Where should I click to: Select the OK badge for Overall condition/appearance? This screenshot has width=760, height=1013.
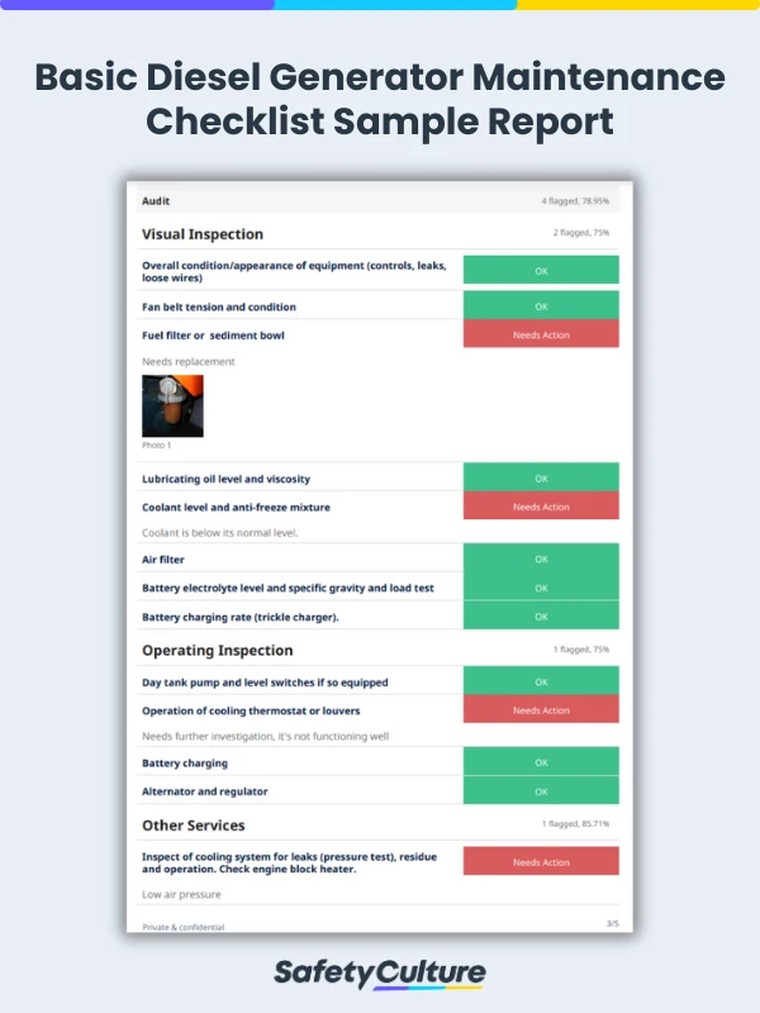(x=541, y=271)
